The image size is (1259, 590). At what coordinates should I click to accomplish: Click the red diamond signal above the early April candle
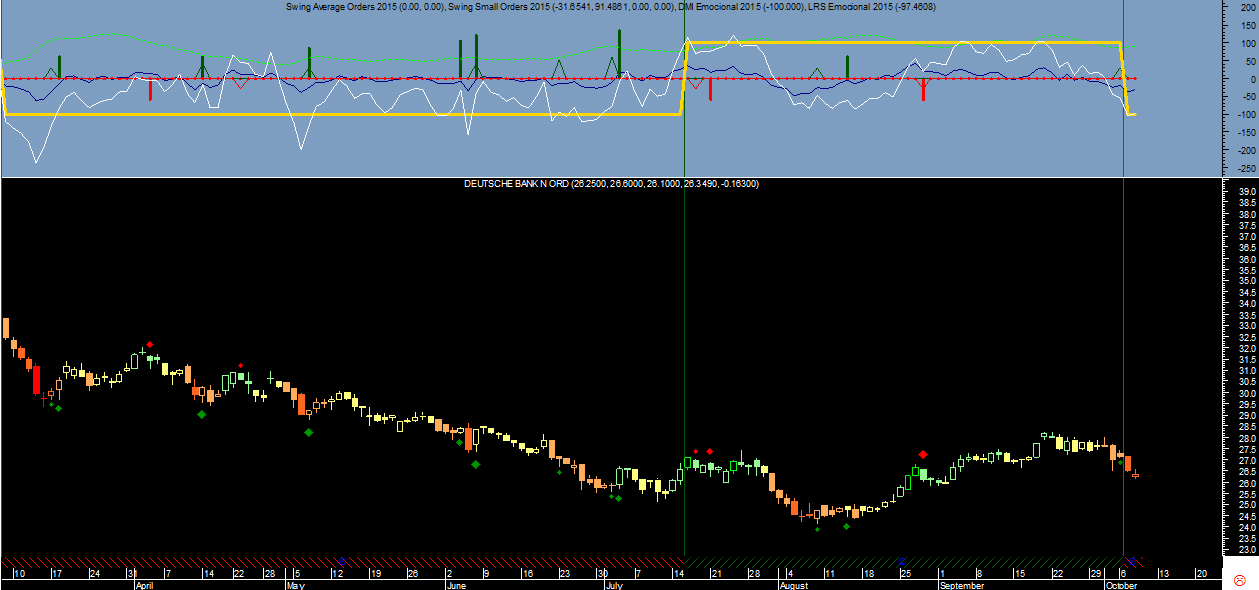click(149, 344)
